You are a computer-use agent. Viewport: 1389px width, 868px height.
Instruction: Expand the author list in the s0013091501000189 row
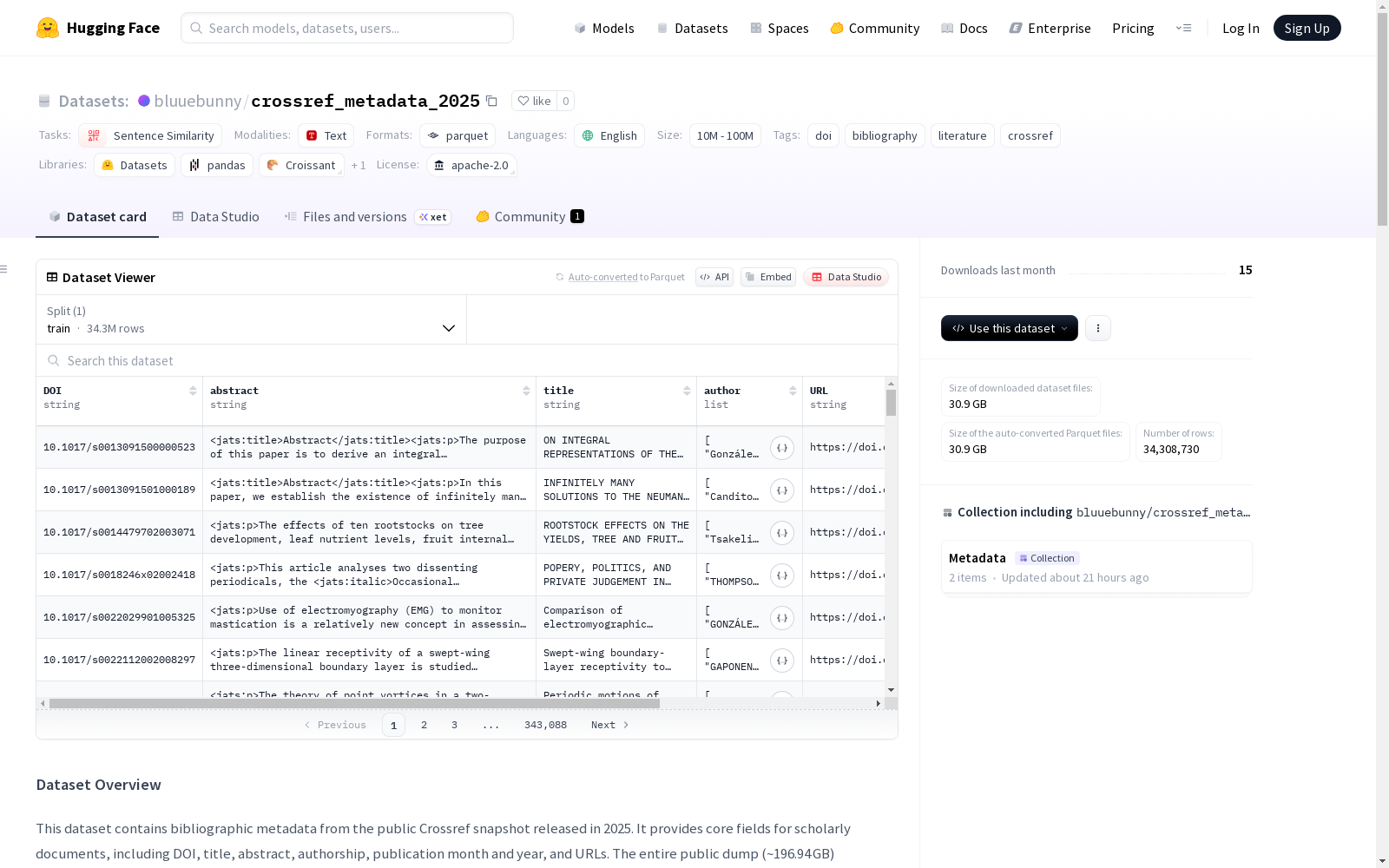pyautogui.click(x=782, y=490)
